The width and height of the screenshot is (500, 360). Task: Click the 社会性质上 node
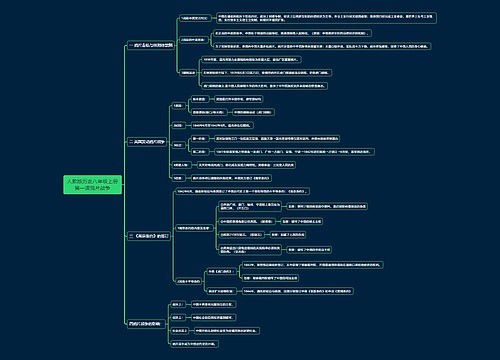click(x=179, y=331)
